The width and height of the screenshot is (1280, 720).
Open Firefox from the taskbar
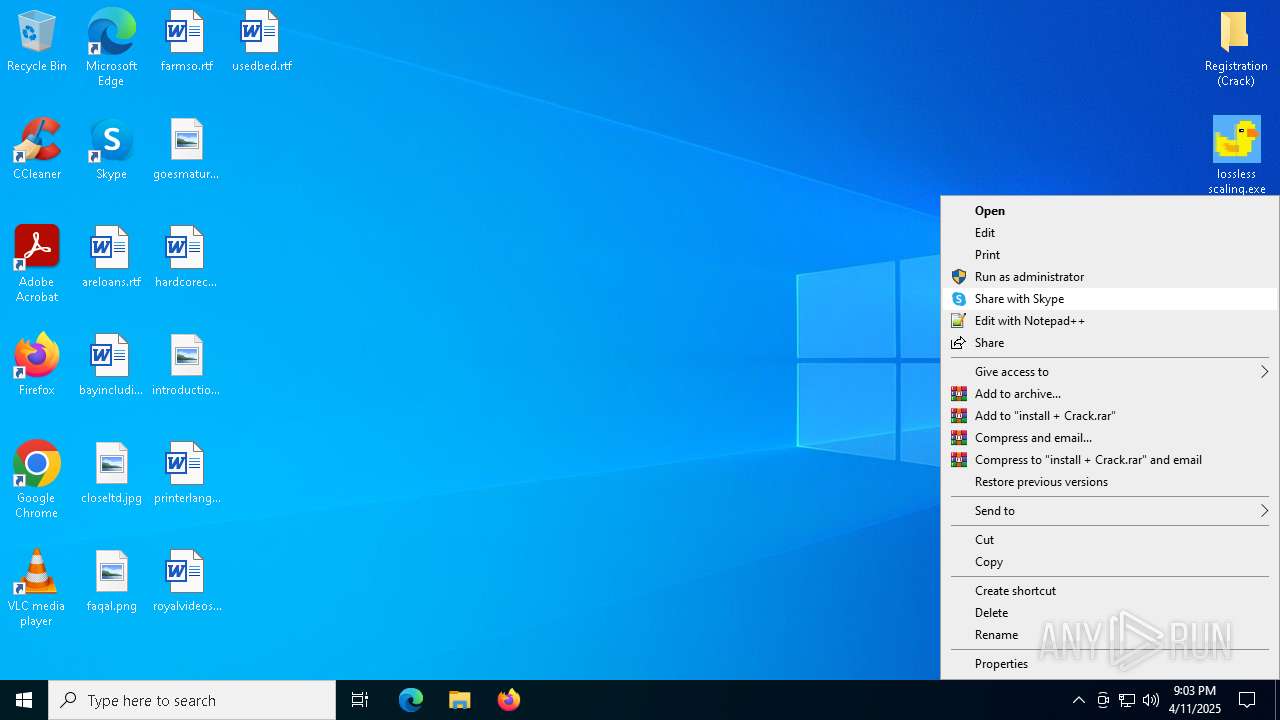tap(509, 700)
